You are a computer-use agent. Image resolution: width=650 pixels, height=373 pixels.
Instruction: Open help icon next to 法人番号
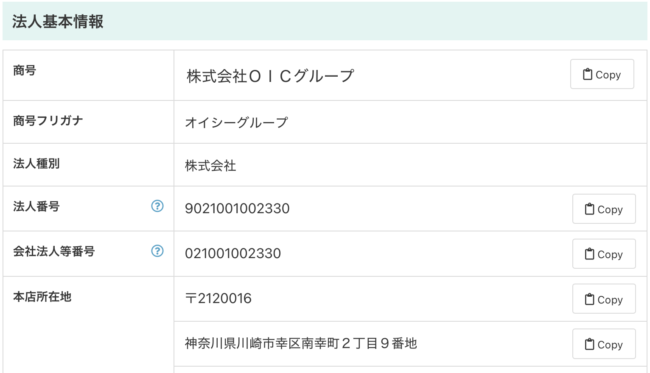[157, 206]
